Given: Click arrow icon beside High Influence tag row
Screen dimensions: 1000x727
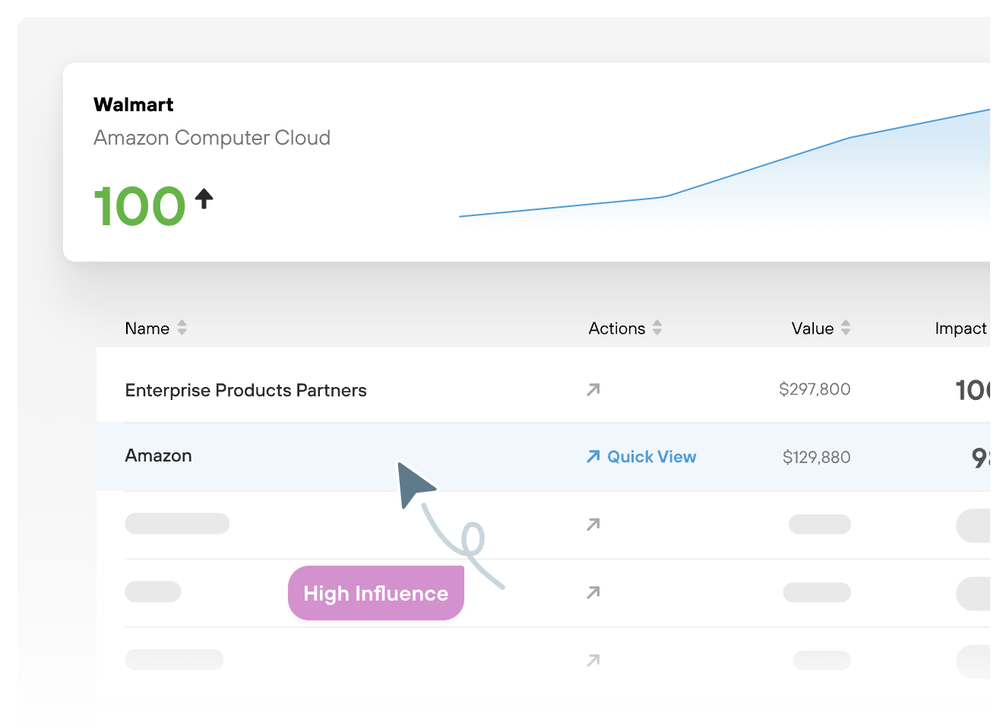Looking at the screenshot, I should click(x=593, y=592).
